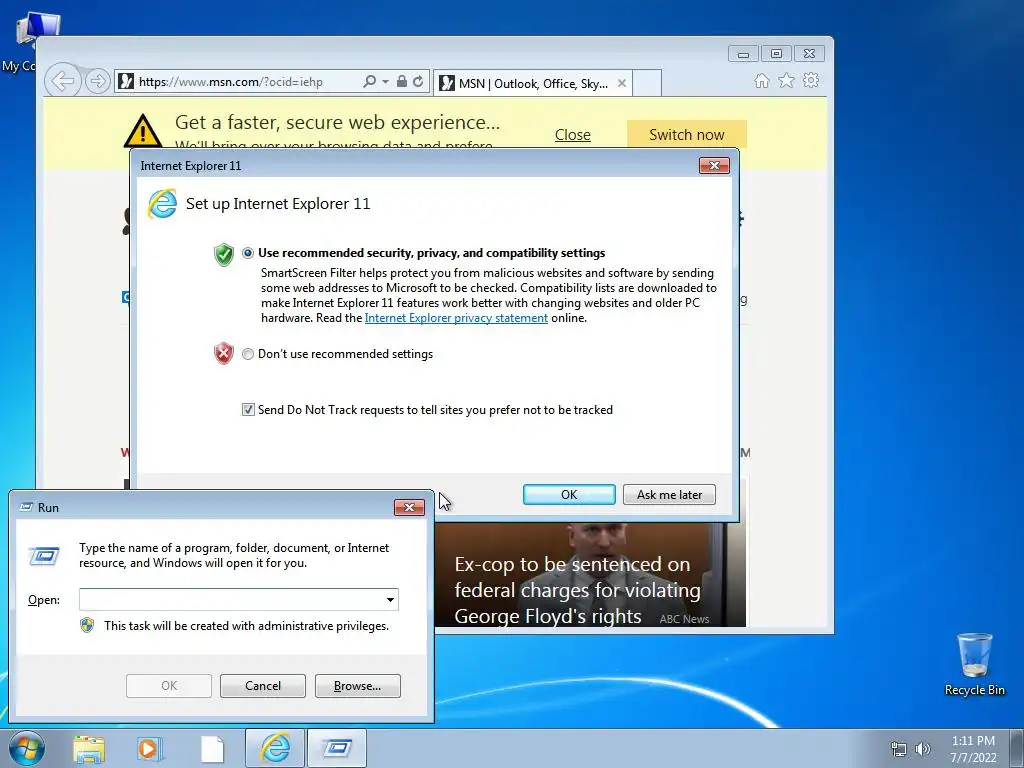Click the UAC shield icon in Run dialog

click(87, 625)
